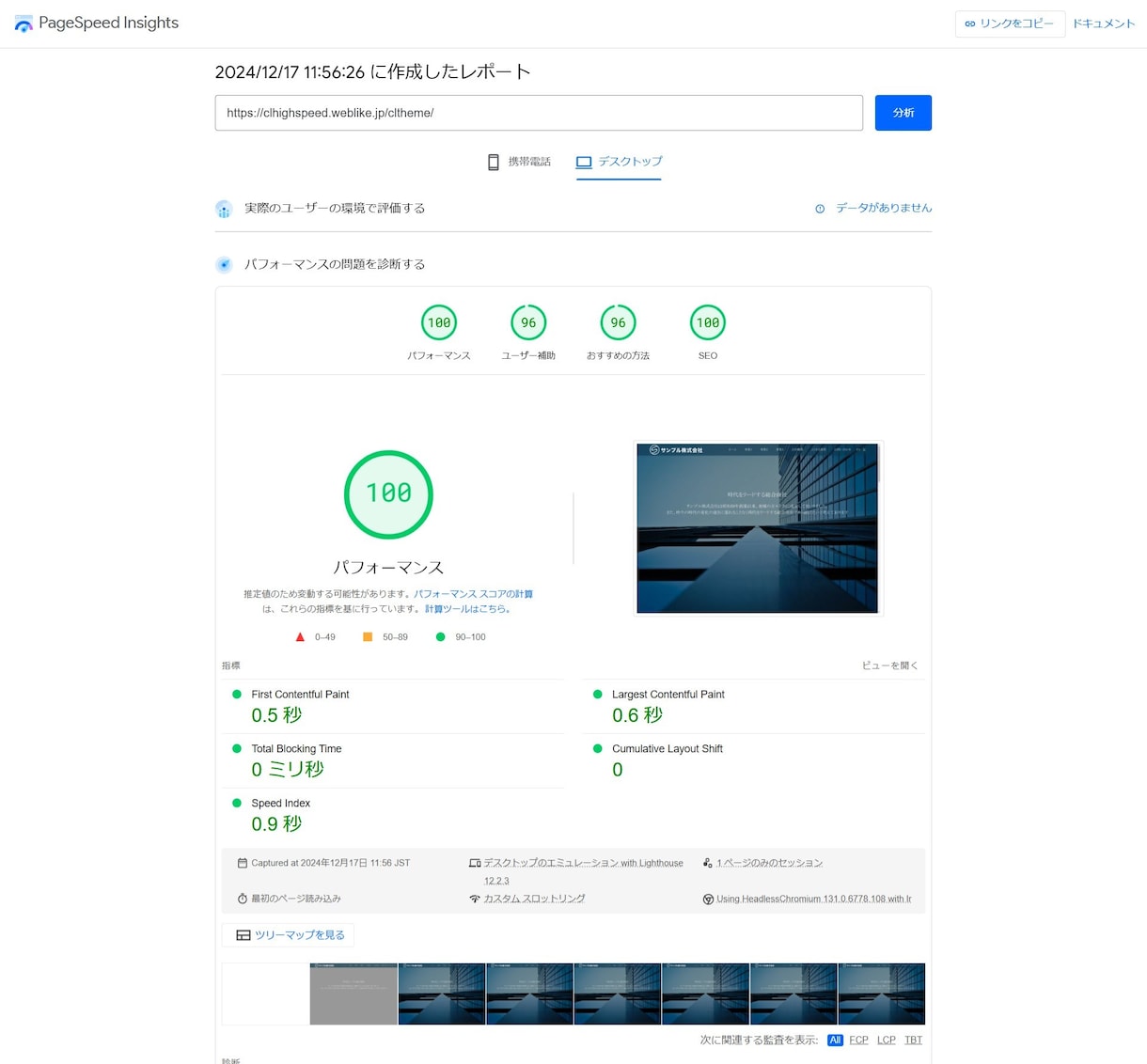Image resolution: width=1147 pixels, height=1064 pixels.
Task: Click the report timestamp heading 2024/12/17
Action: point(372,71)
